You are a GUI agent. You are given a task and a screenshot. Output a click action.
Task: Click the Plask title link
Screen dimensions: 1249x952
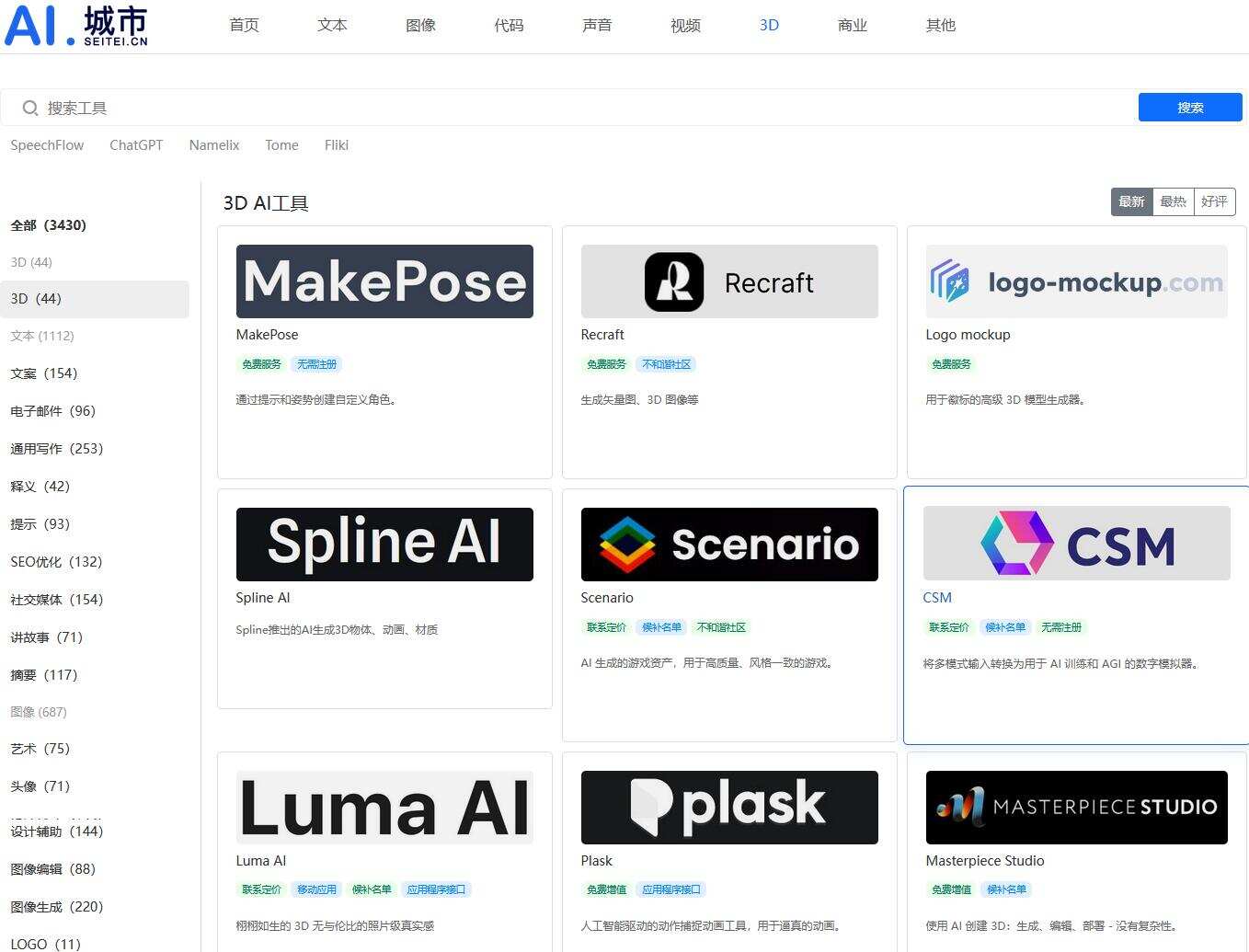point(596,861)
